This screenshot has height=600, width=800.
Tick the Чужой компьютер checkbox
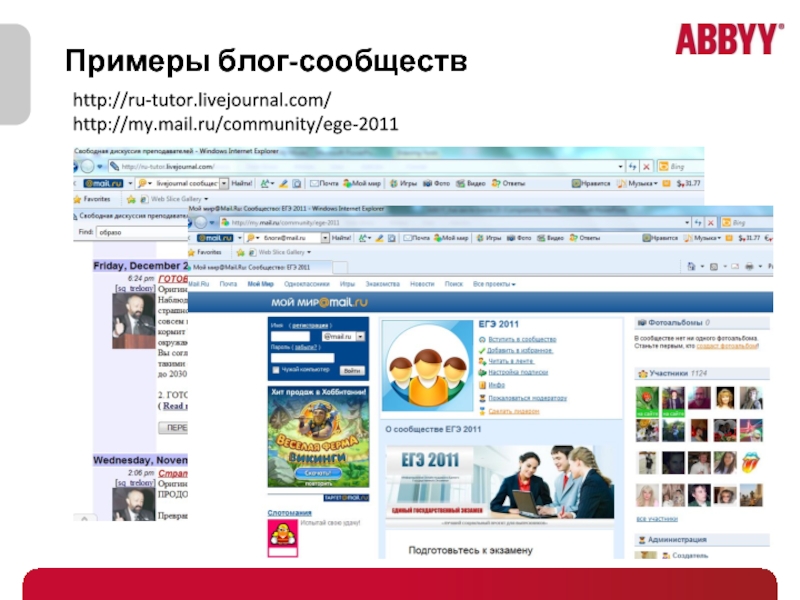click(x=276, y=369)
